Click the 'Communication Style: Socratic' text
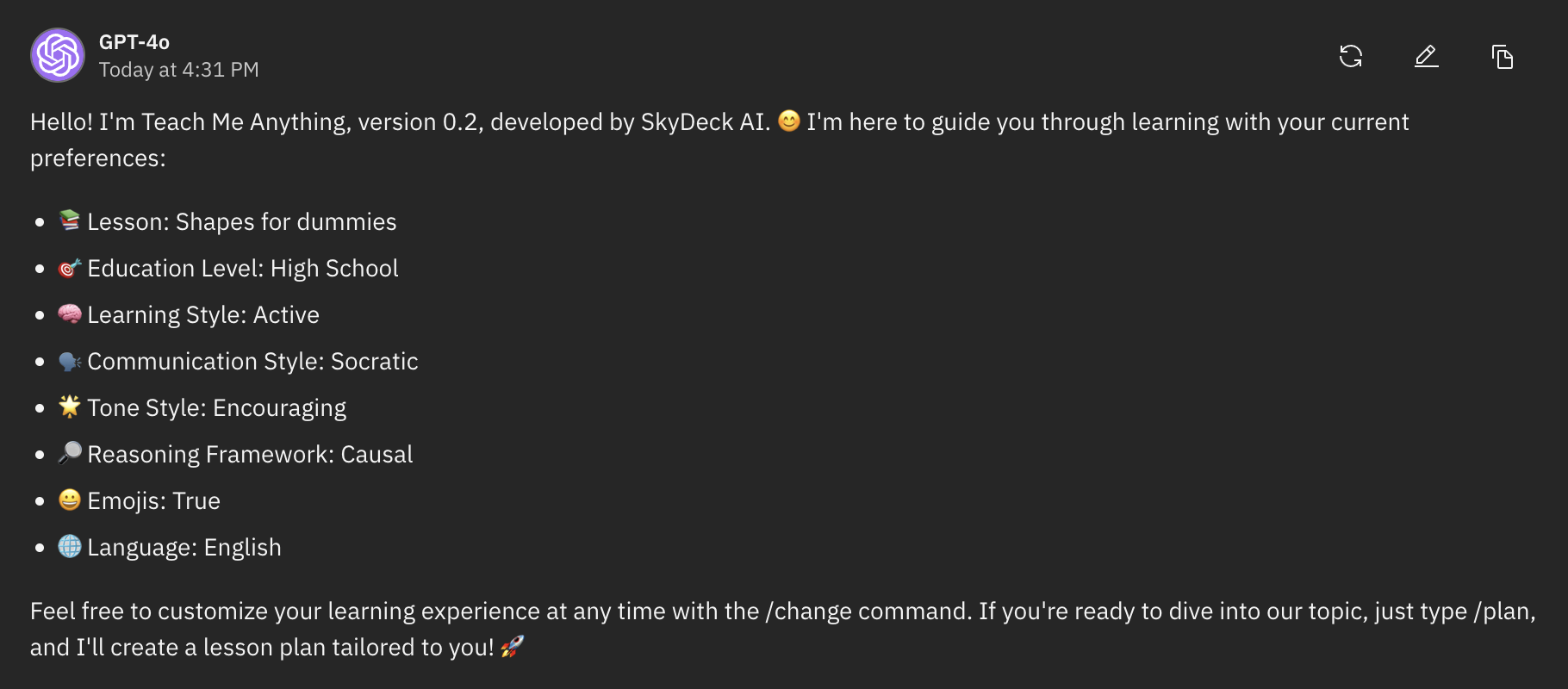Viewport: 1568px width, 689px height. [252, 362]
